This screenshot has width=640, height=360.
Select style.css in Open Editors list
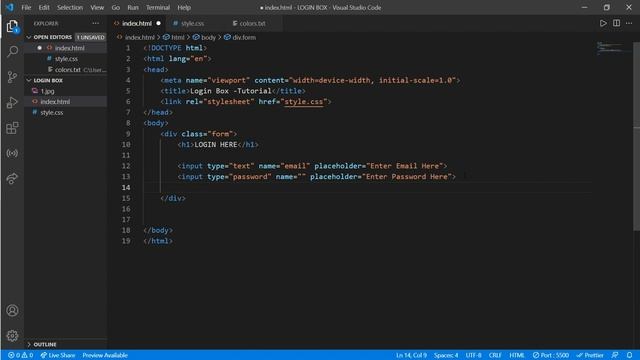(x=66, y=59)
